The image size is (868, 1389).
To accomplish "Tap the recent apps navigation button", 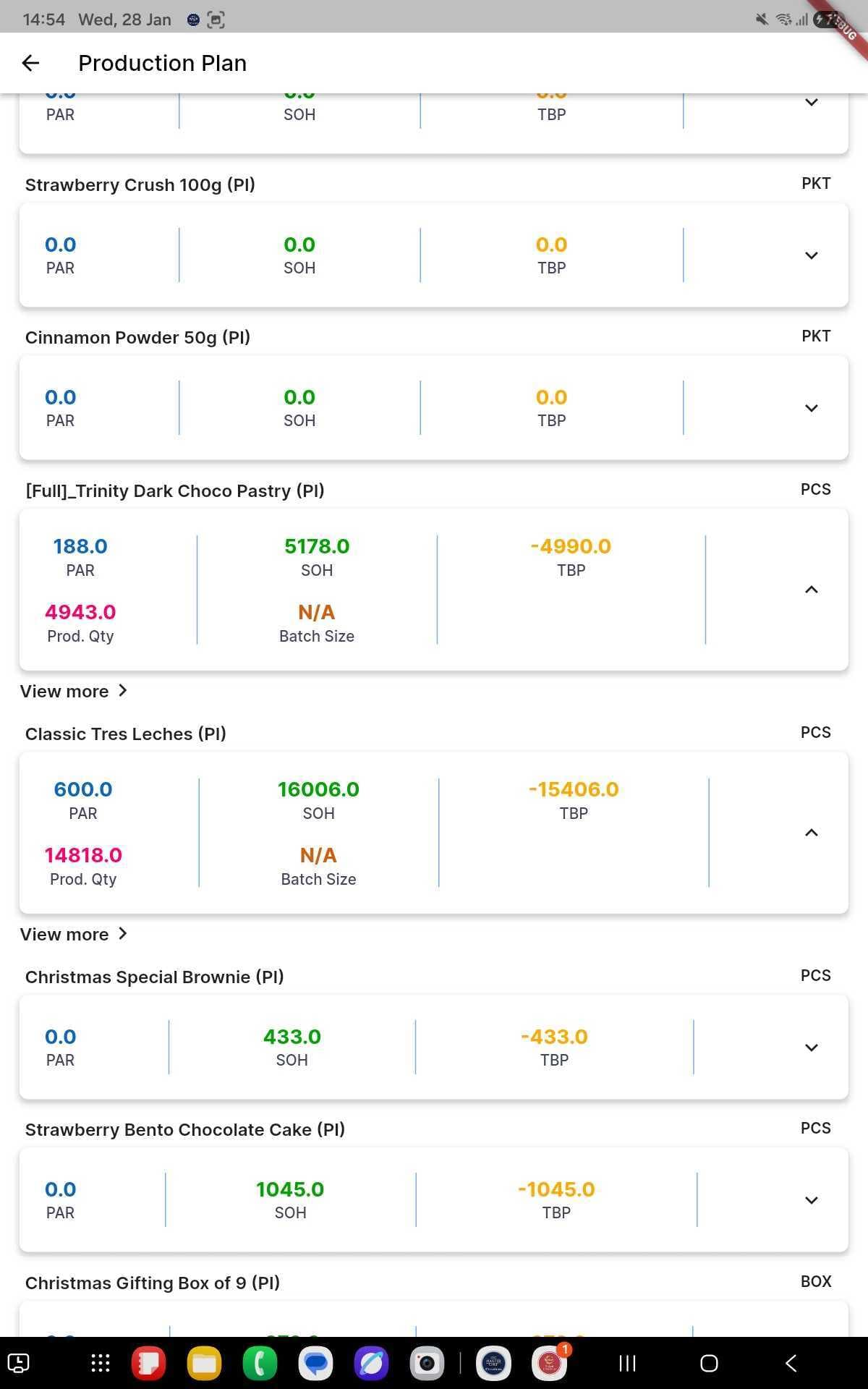I will pos(627,1364).
